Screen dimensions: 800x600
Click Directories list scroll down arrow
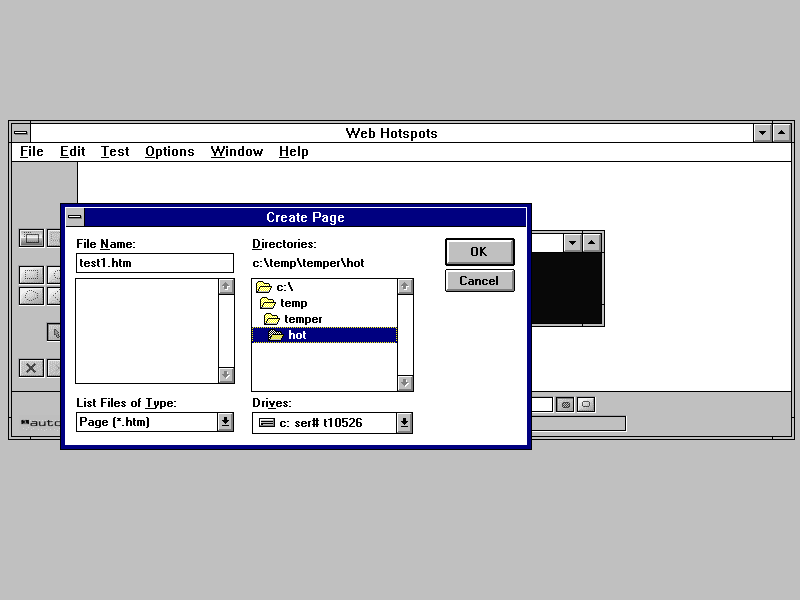[x=405, y=383]
